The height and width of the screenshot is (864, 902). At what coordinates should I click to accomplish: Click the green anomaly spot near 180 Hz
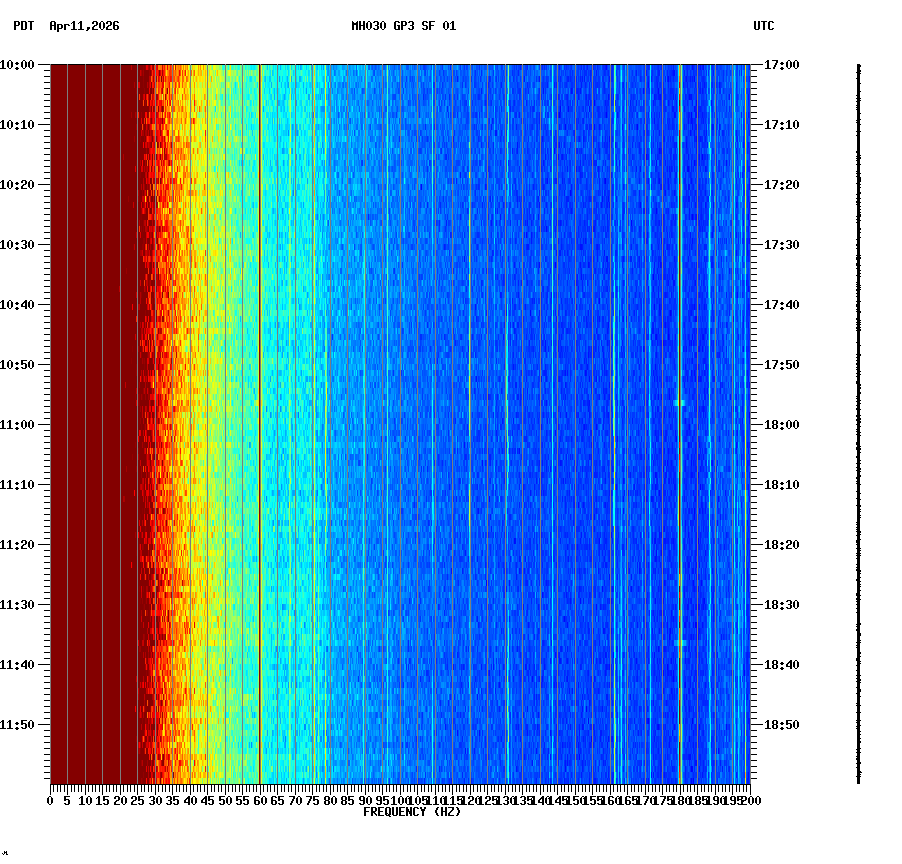(x=679, y=402)
